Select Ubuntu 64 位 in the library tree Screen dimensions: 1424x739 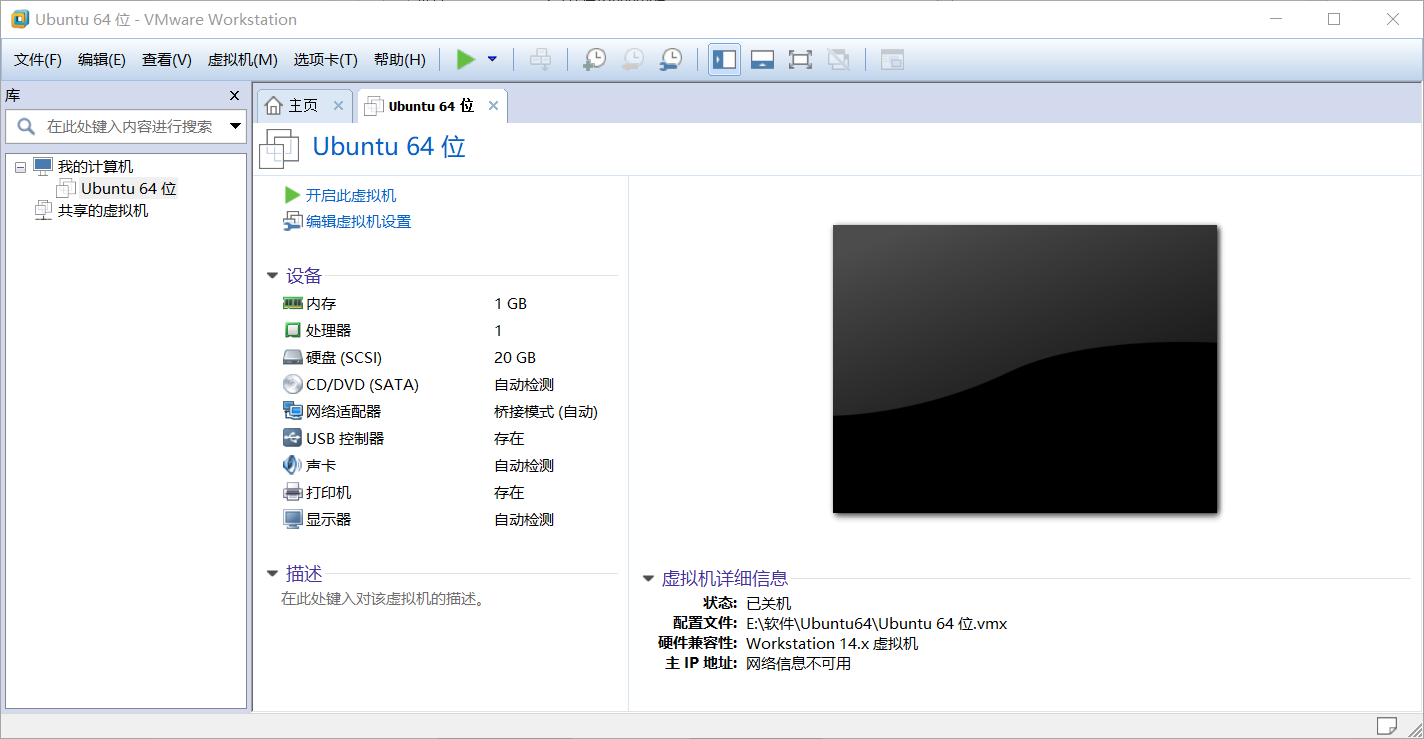[x=126, y=188]
